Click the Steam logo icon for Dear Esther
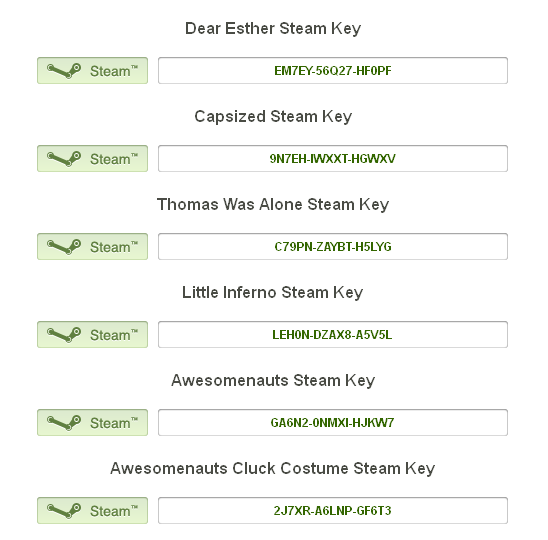 pos(64,71)
